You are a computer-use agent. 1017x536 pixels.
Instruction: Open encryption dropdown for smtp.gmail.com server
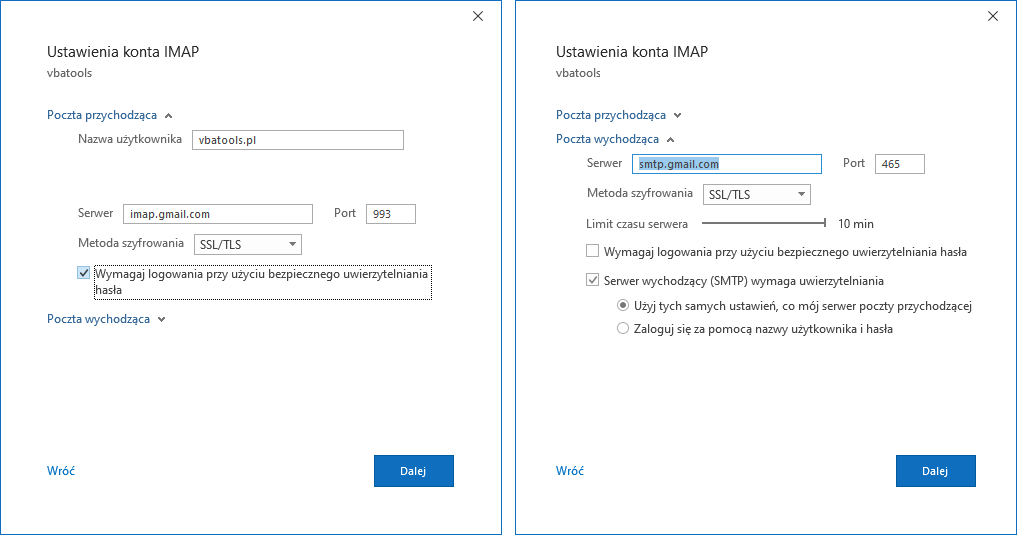[x=757, y=195]
